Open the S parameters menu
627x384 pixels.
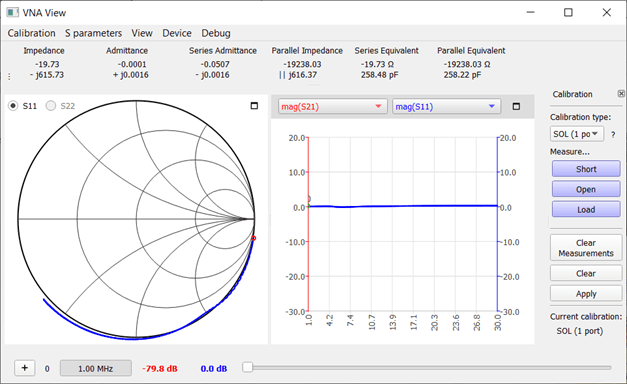click(94, 33)
